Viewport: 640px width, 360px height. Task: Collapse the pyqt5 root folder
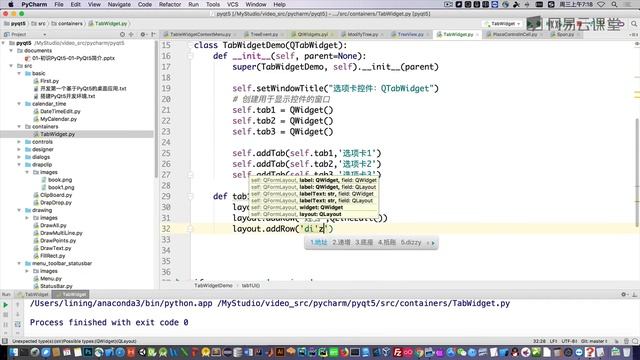pos(4,43)
